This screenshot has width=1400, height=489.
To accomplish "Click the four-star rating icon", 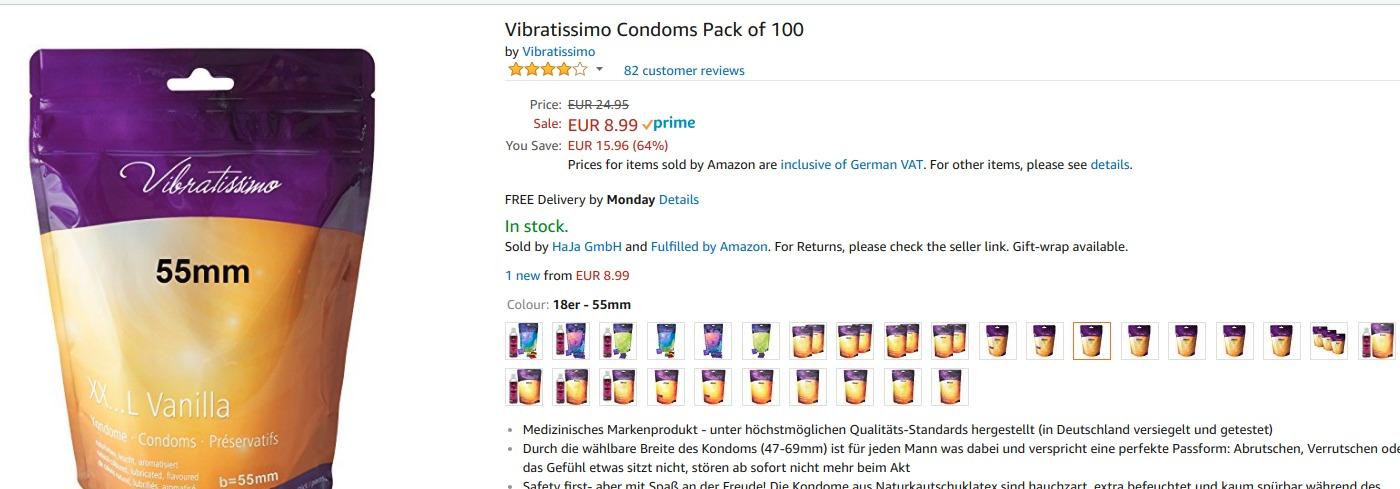I will click(547, 70).
